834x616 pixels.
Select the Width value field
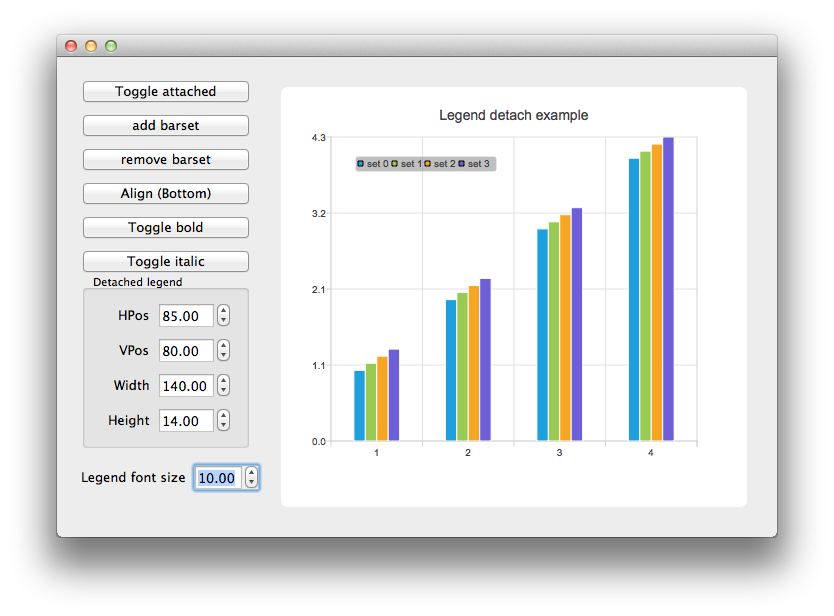[x=186, y=386]
